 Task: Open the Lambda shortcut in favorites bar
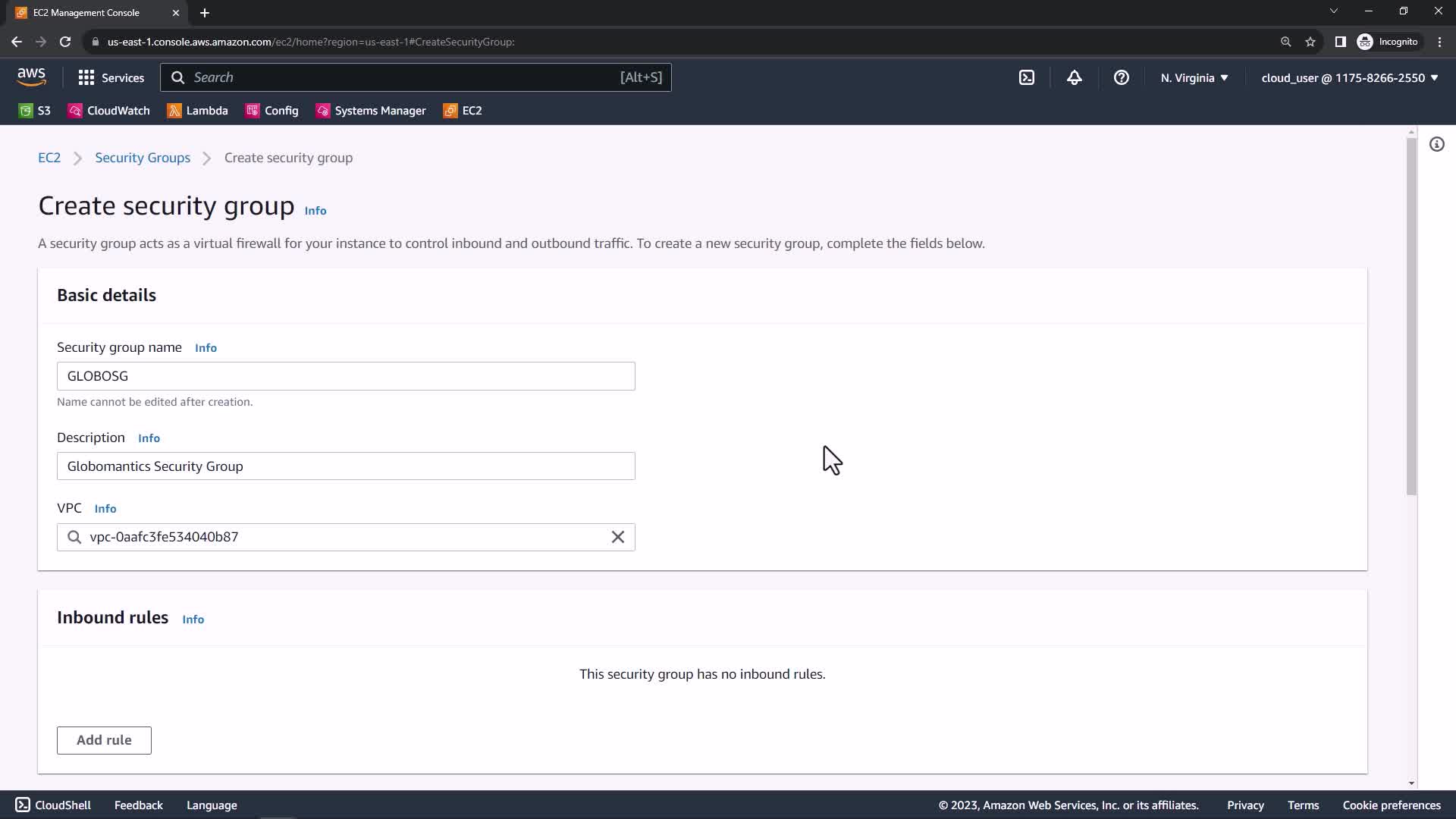coord(197,111)
